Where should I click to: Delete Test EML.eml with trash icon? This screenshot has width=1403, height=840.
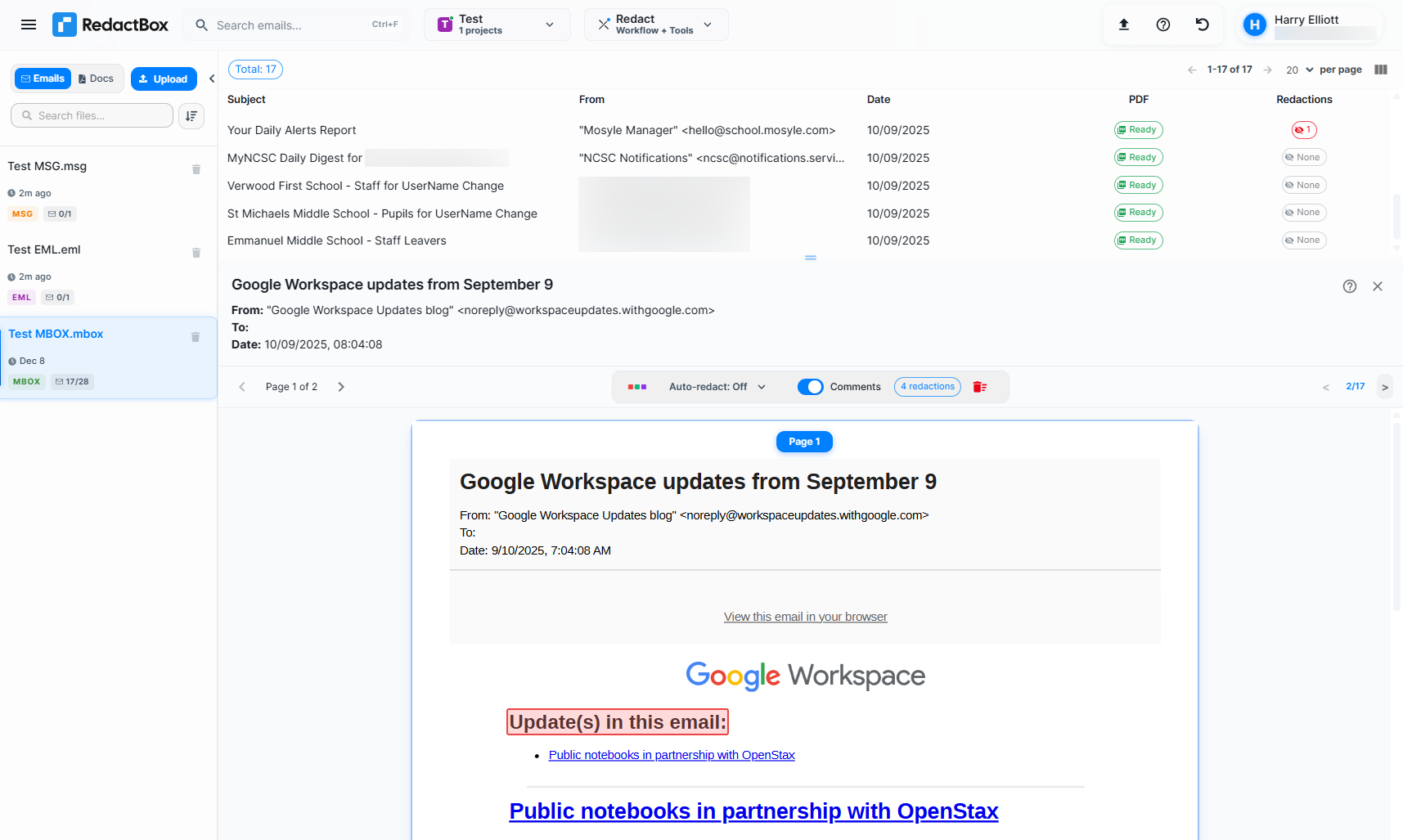coord(196,253)
